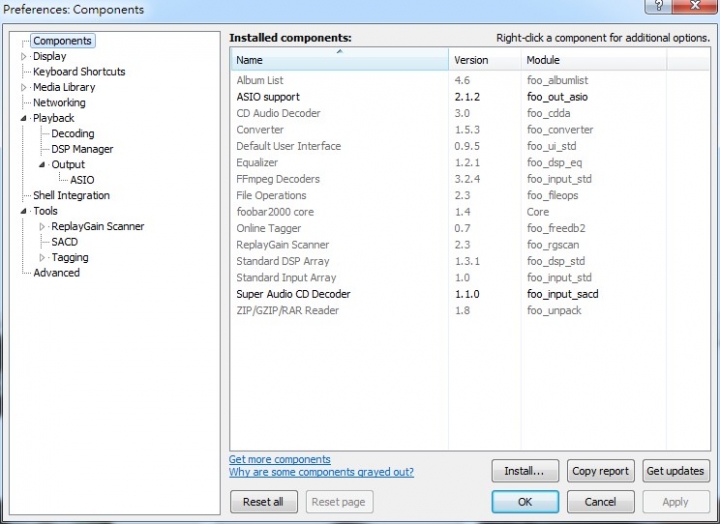Screen dimensions: 720x524
Task: Open the ASIO output settings
Action: click(x=82, y=180)
